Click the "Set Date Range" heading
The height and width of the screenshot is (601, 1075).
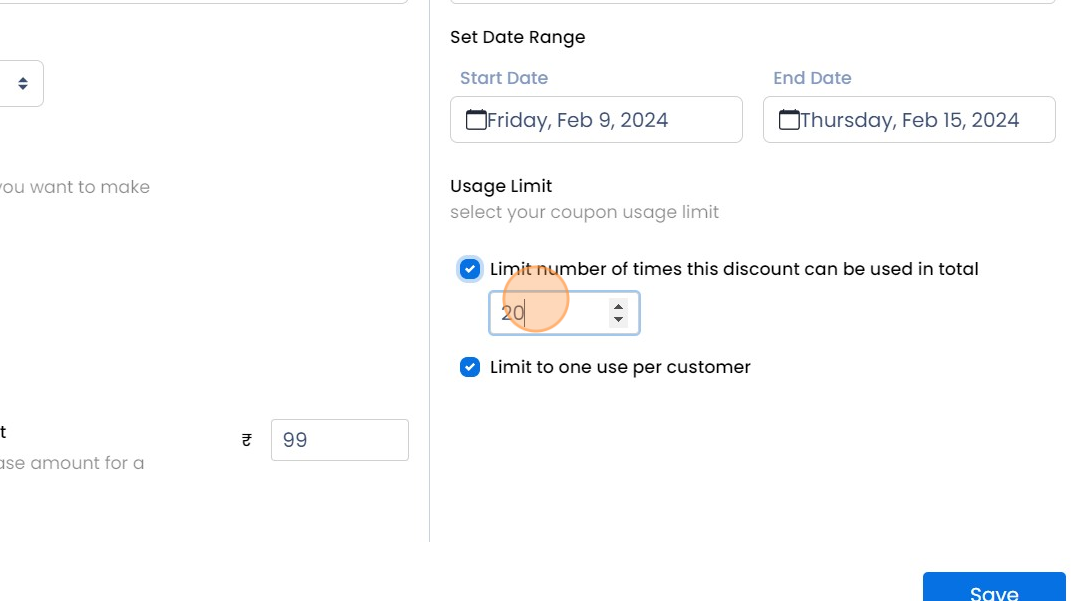point(517,37)
